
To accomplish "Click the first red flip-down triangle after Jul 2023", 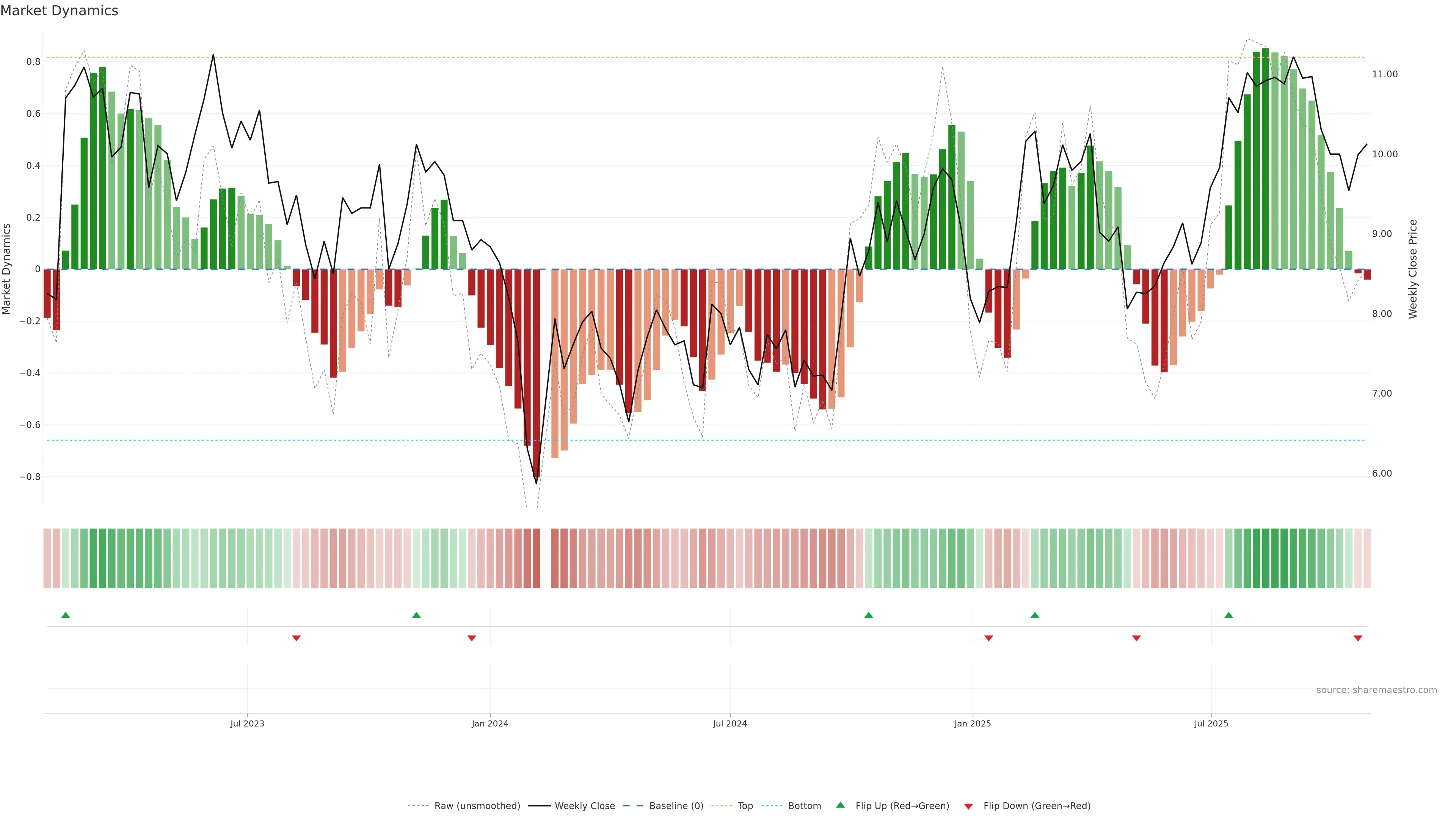I will (296, 638).
